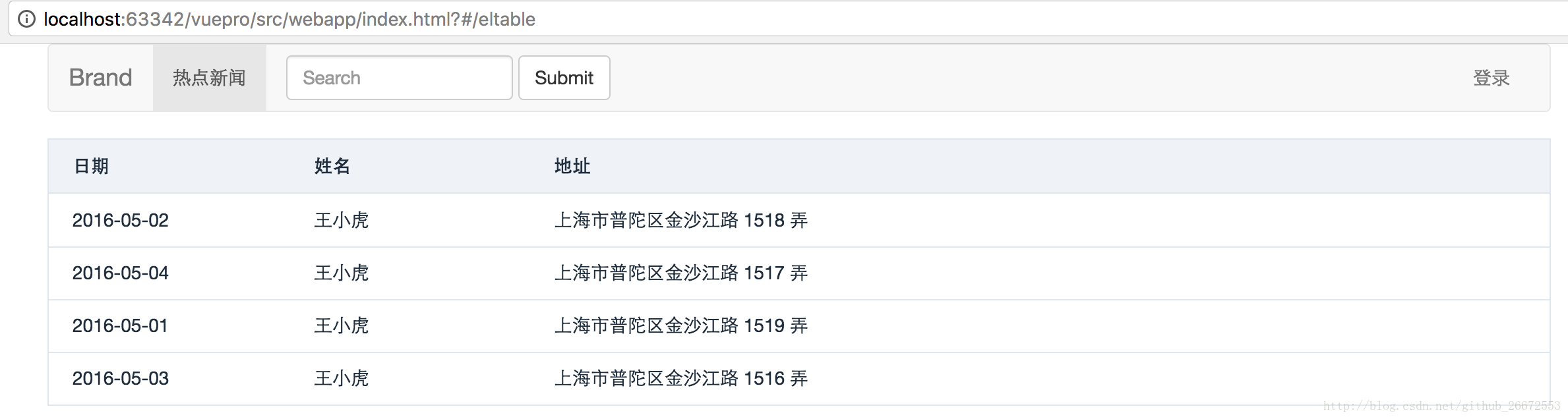Click the 登录 login link
This screenshot has width=1568, height=419.
click(1491, 78)
